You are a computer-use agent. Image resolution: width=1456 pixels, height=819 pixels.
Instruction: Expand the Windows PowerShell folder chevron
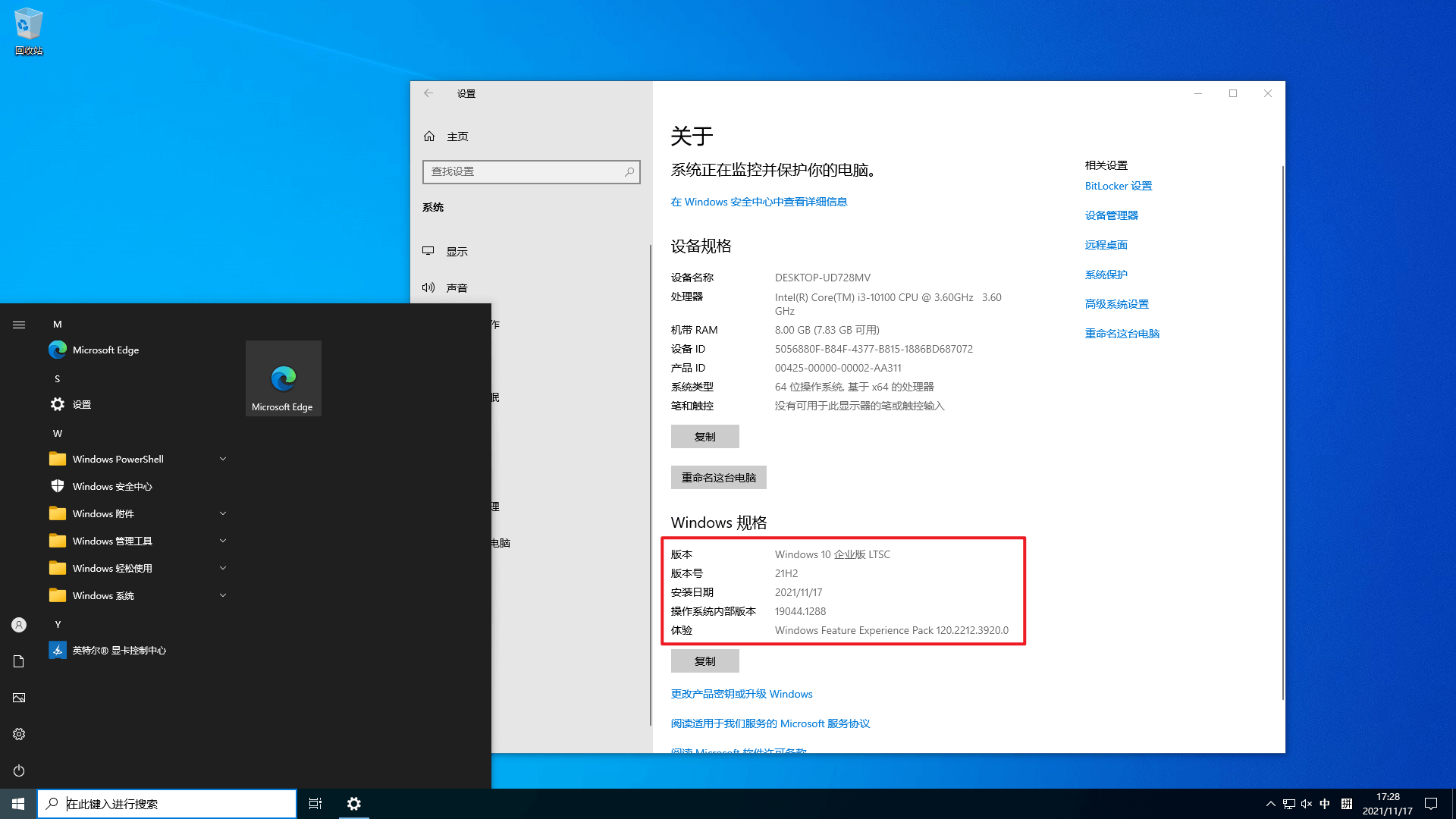223,458
